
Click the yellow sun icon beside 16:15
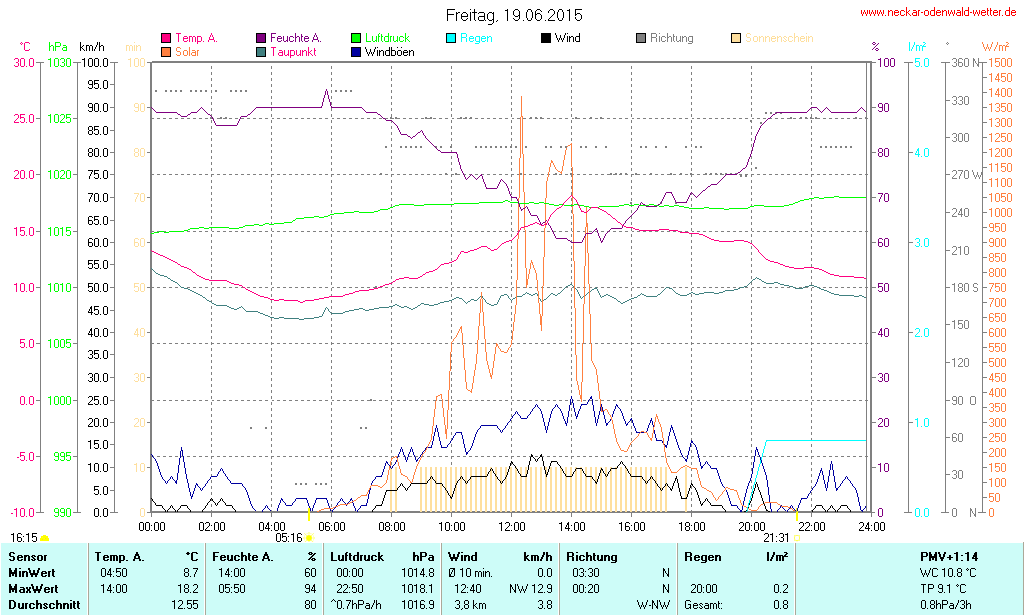(44, 539)
